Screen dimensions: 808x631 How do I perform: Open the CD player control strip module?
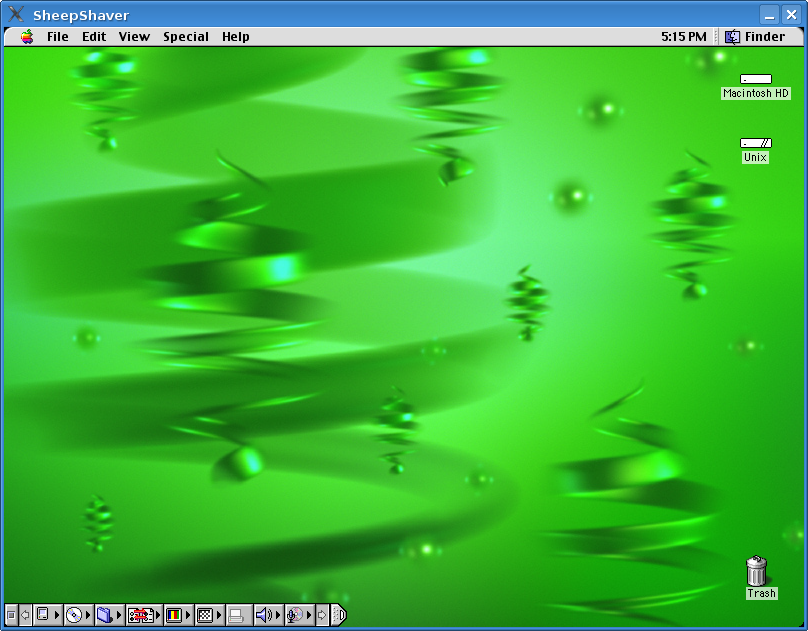pos(73,615)
